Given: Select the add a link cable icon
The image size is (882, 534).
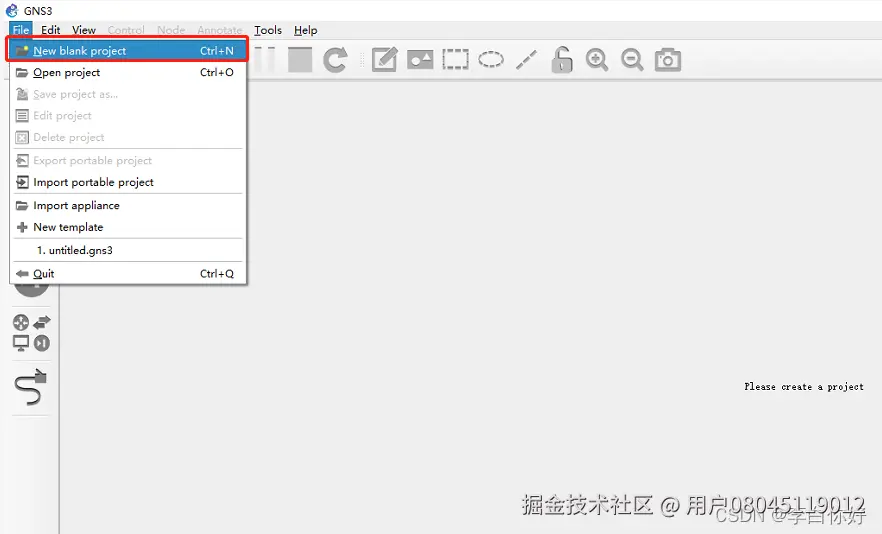Looking at the screenshot, I should pyautogui.click(x=31, y=387).
